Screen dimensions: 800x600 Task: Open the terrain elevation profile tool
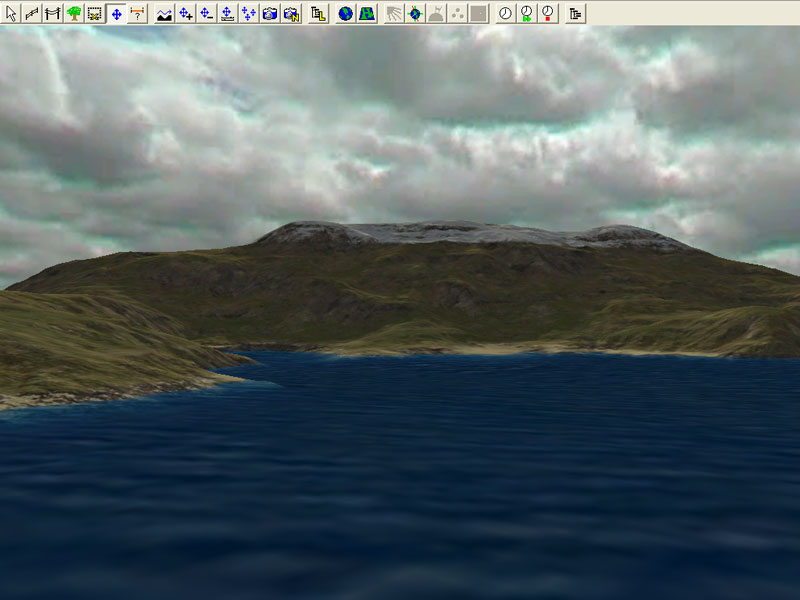(164, 13)
